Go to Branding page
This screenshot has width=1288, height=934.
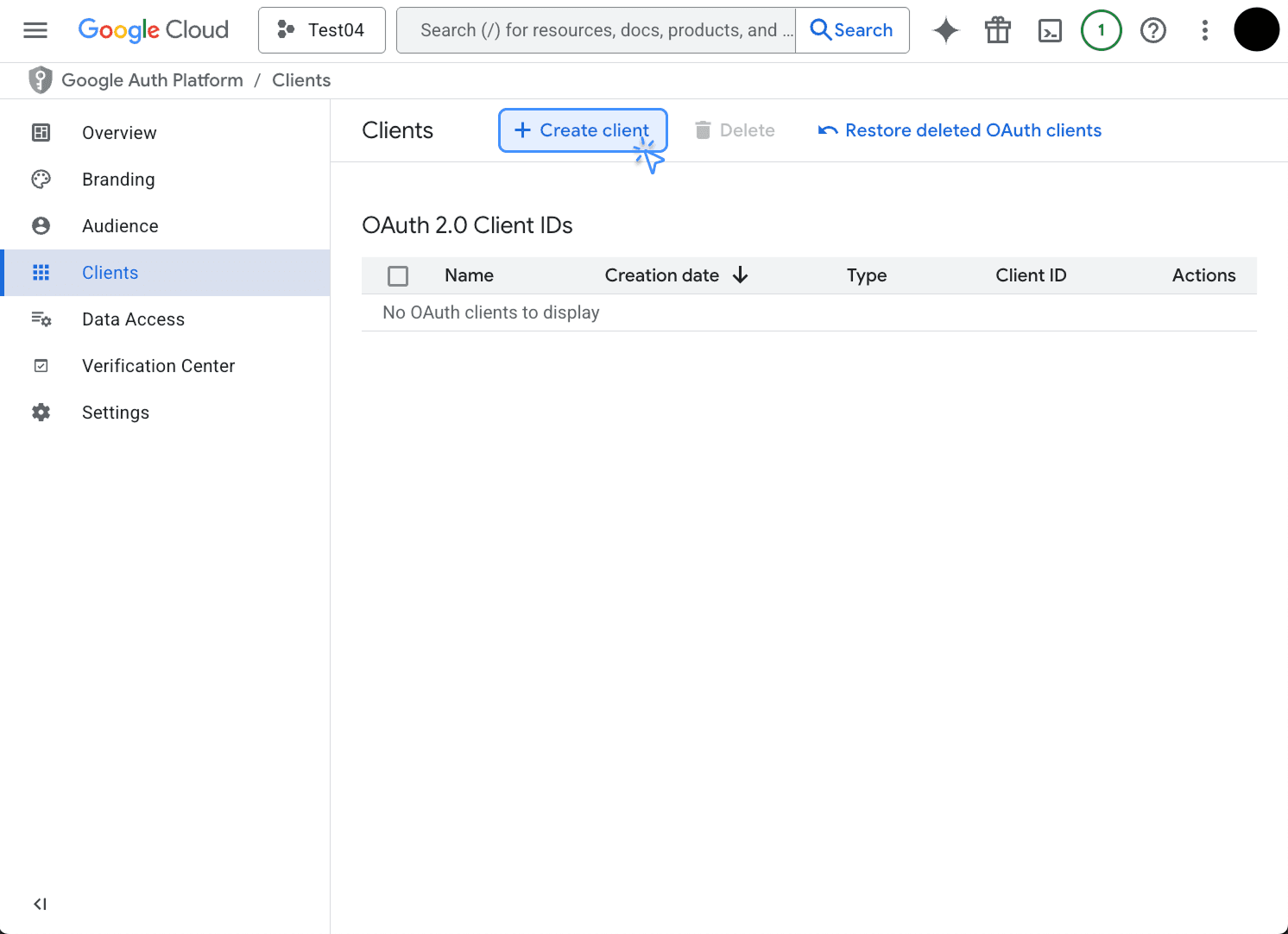pyautogui.click(x=166, y=179)
